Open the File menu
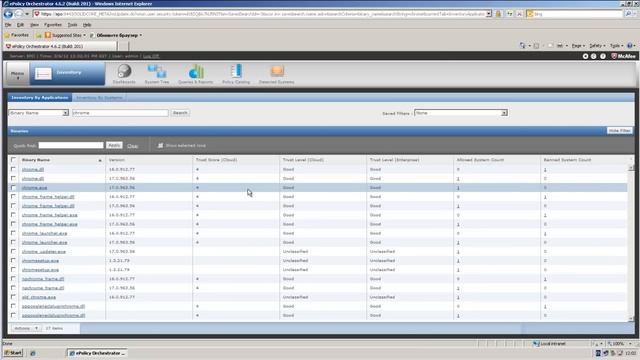The image size is (640, 360). 8,25
